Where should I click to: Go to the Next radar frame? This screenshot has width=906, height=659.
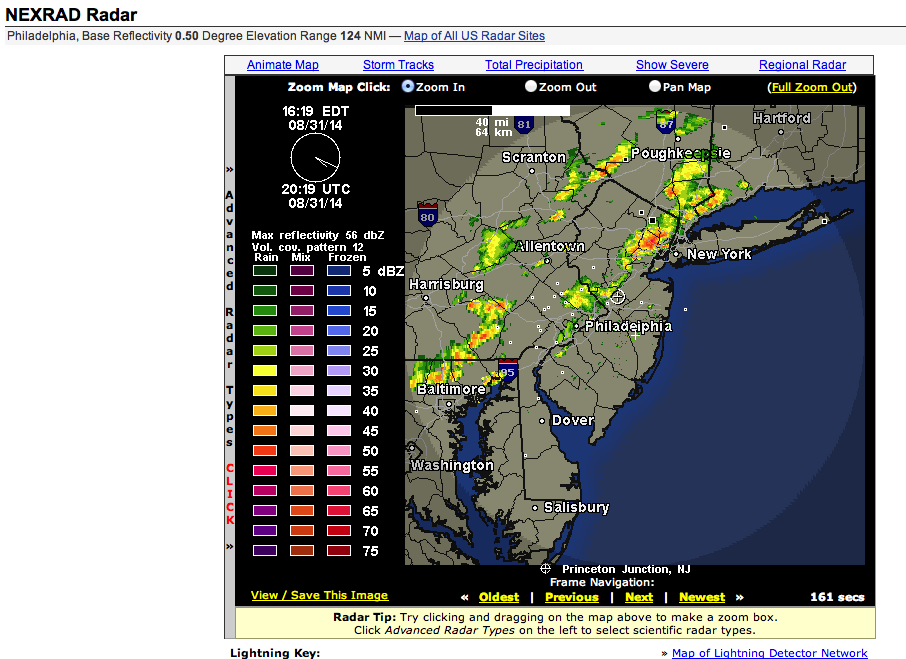[x=639, y=597]
